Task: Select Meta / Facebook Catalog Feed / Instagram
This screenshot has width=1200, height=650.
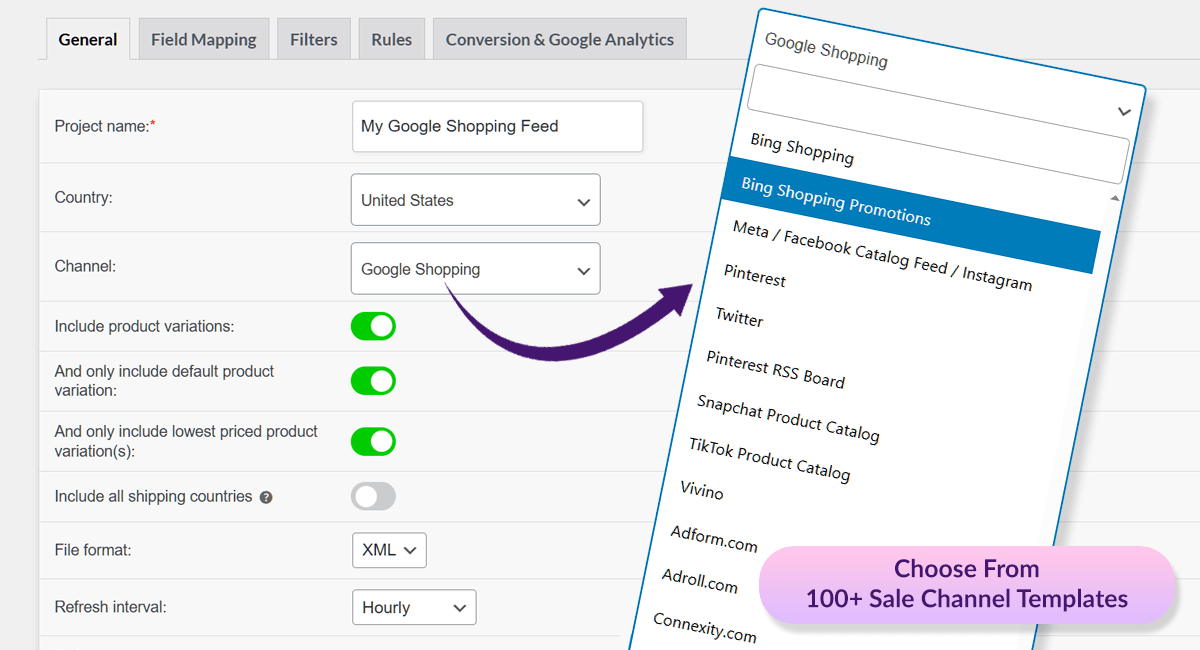Action: click(x=882, y=256)
